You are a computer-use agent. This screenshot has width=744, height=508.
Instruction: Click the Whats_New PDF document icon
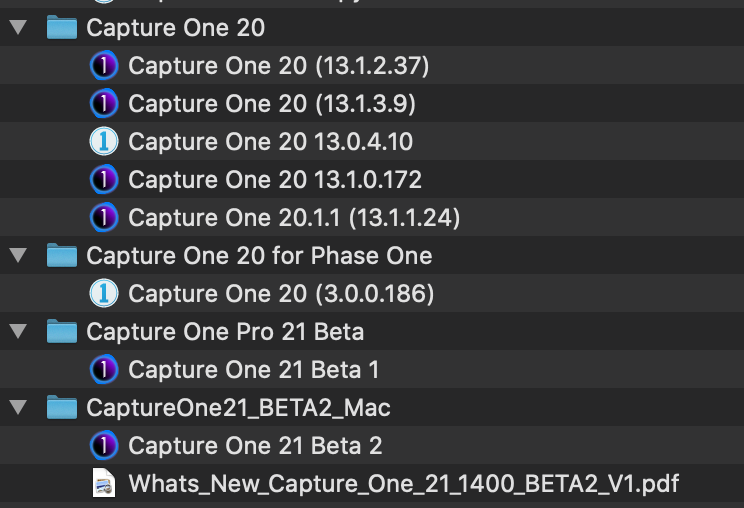coord(104,483)
